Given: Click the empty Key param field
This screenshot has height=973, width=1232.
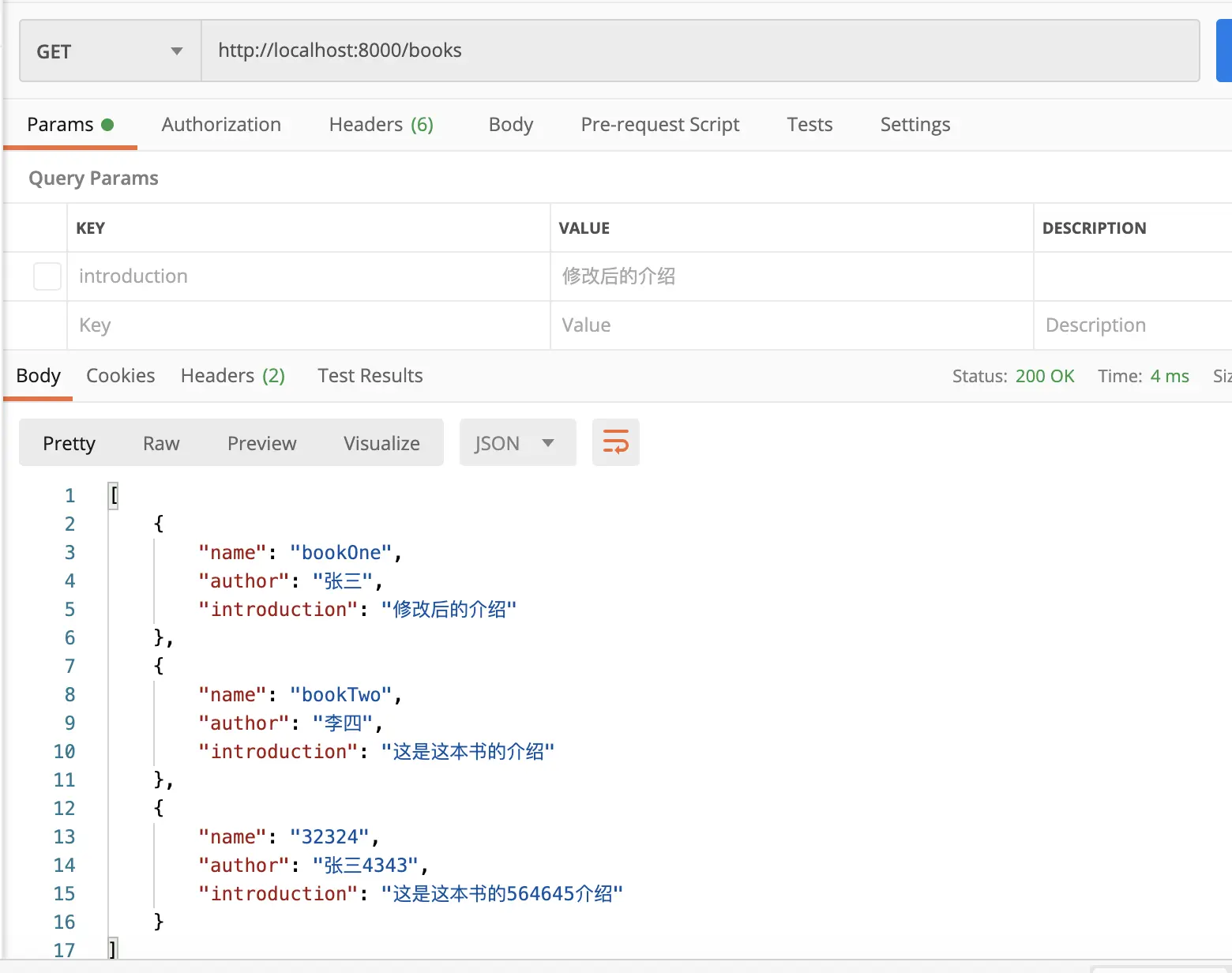Looking at the screenshot, I should point(308,325).
